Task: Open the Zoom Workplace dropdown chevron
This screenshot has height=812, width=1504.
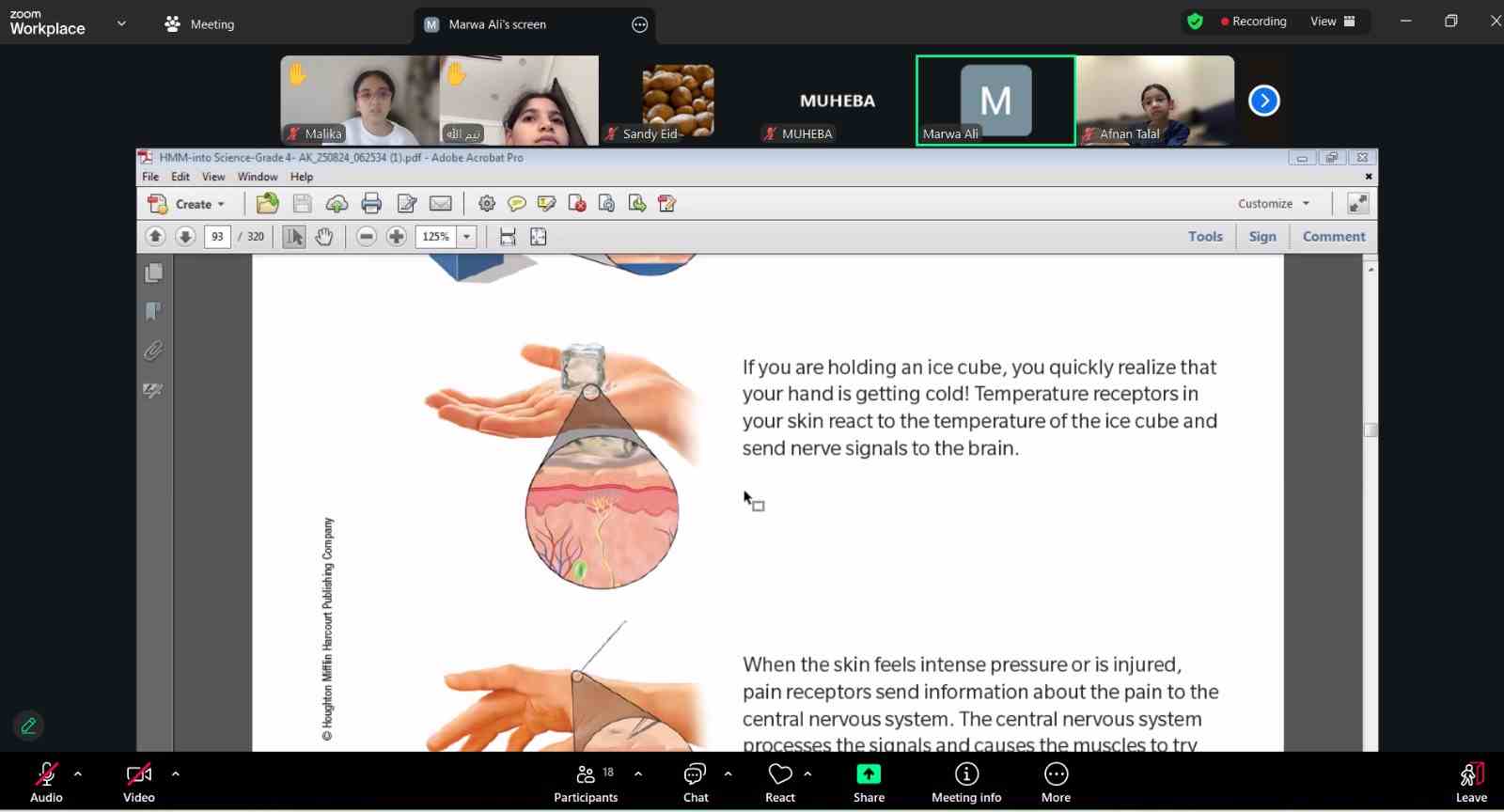Action: 121,23
